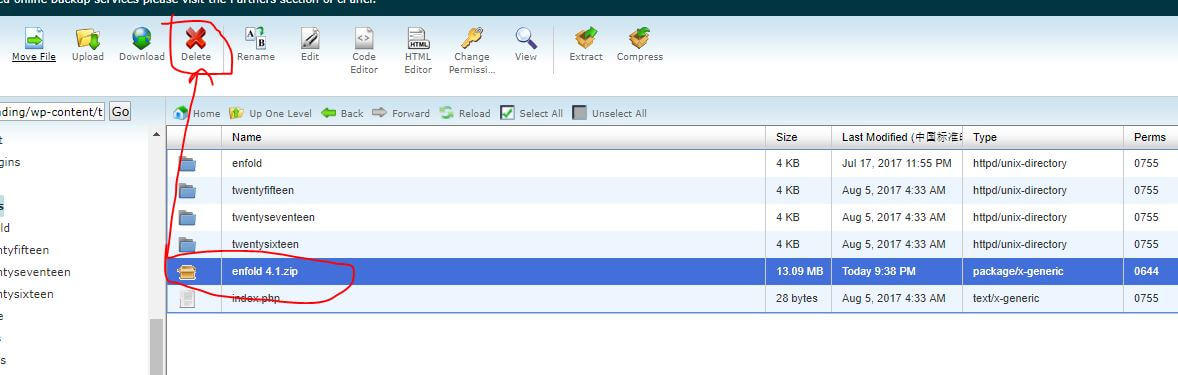Open Change Permissions key icon

(x=472, y=38)
